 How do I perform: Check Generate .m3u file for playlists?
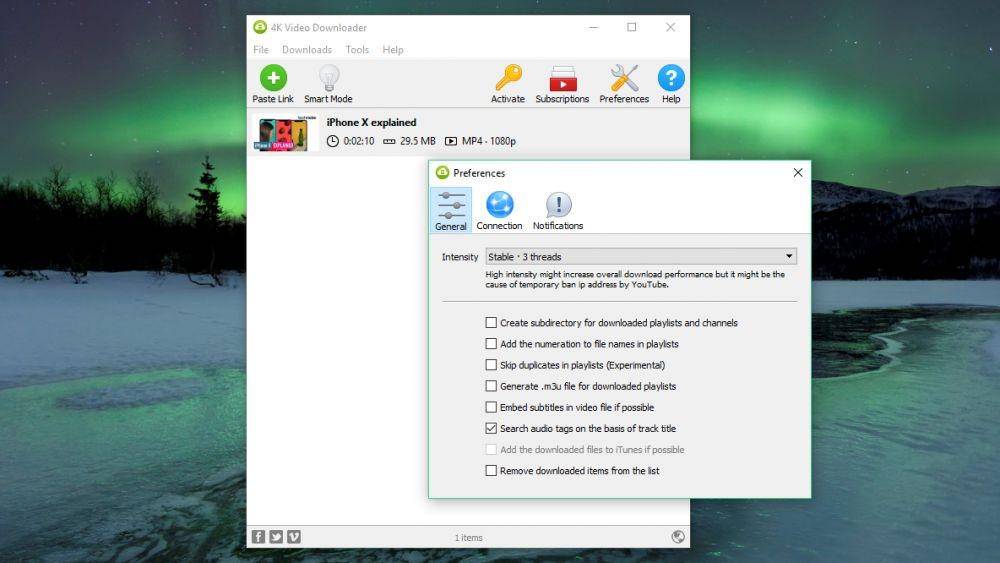coord(491,386)
